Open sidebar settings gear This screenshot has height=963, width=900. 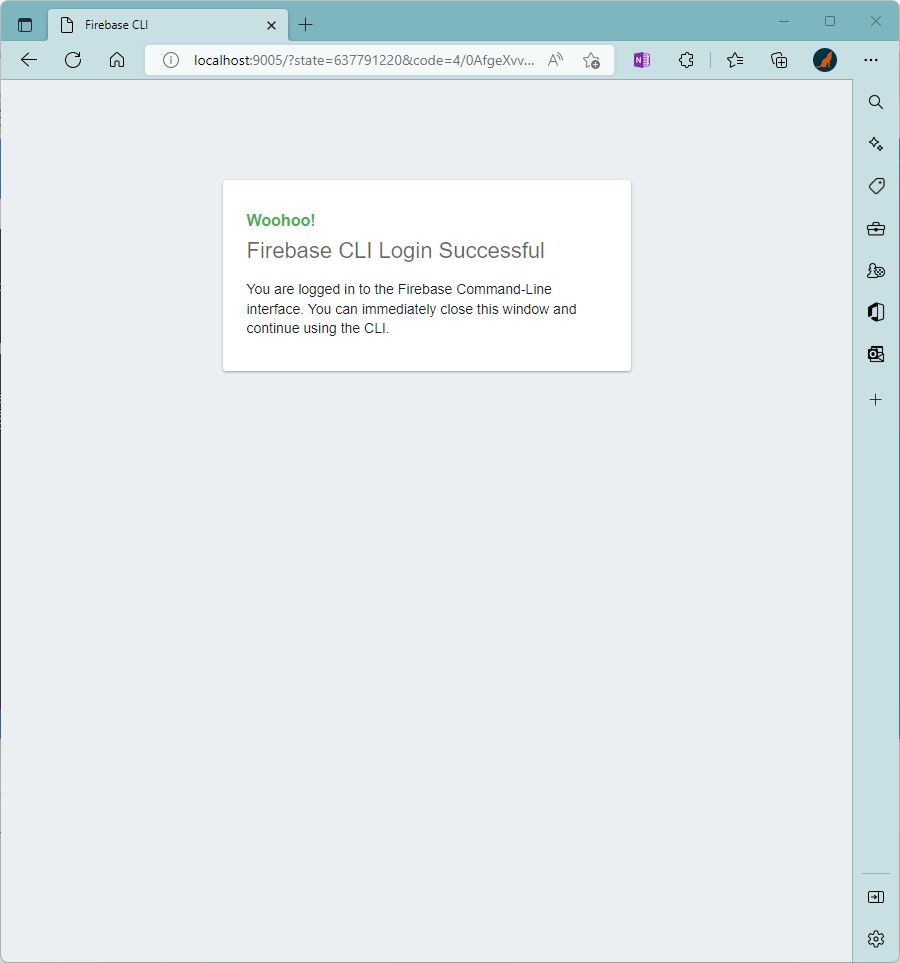pos(876,938)
